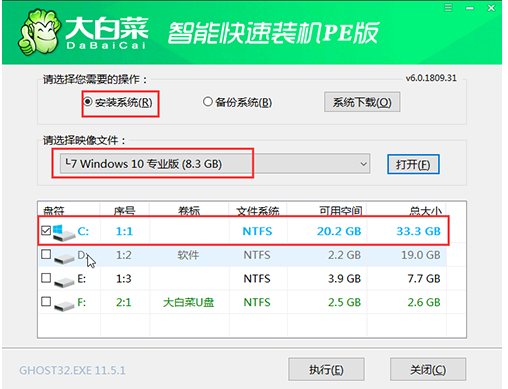Select the 安装系统(R) radio button
Image resolution: width=508 pixels, height=389 pixels.
click(88, 101)
